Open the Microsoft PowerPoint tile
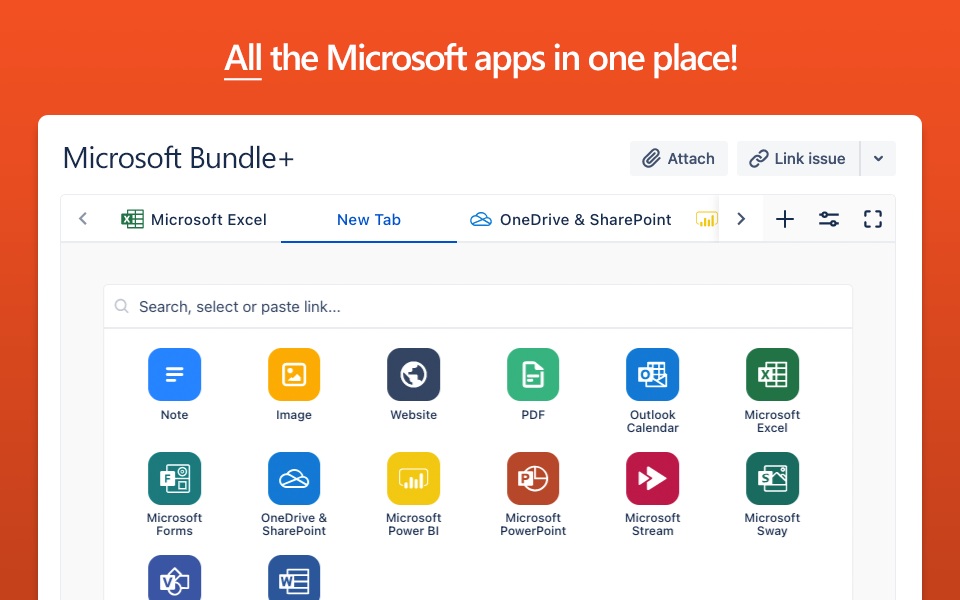Screen dimensions: 960x600 point(533,479)
